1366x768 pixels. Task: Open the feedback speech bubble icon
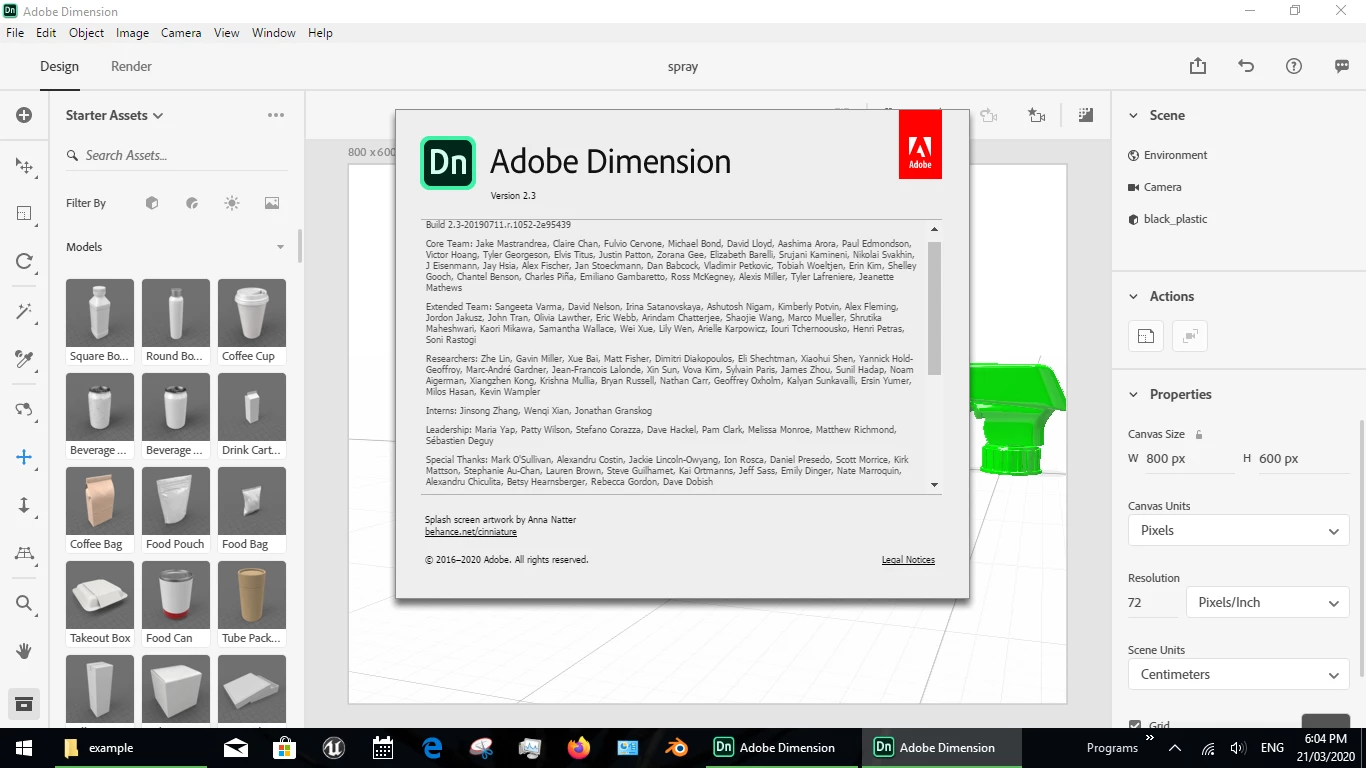1342,66
